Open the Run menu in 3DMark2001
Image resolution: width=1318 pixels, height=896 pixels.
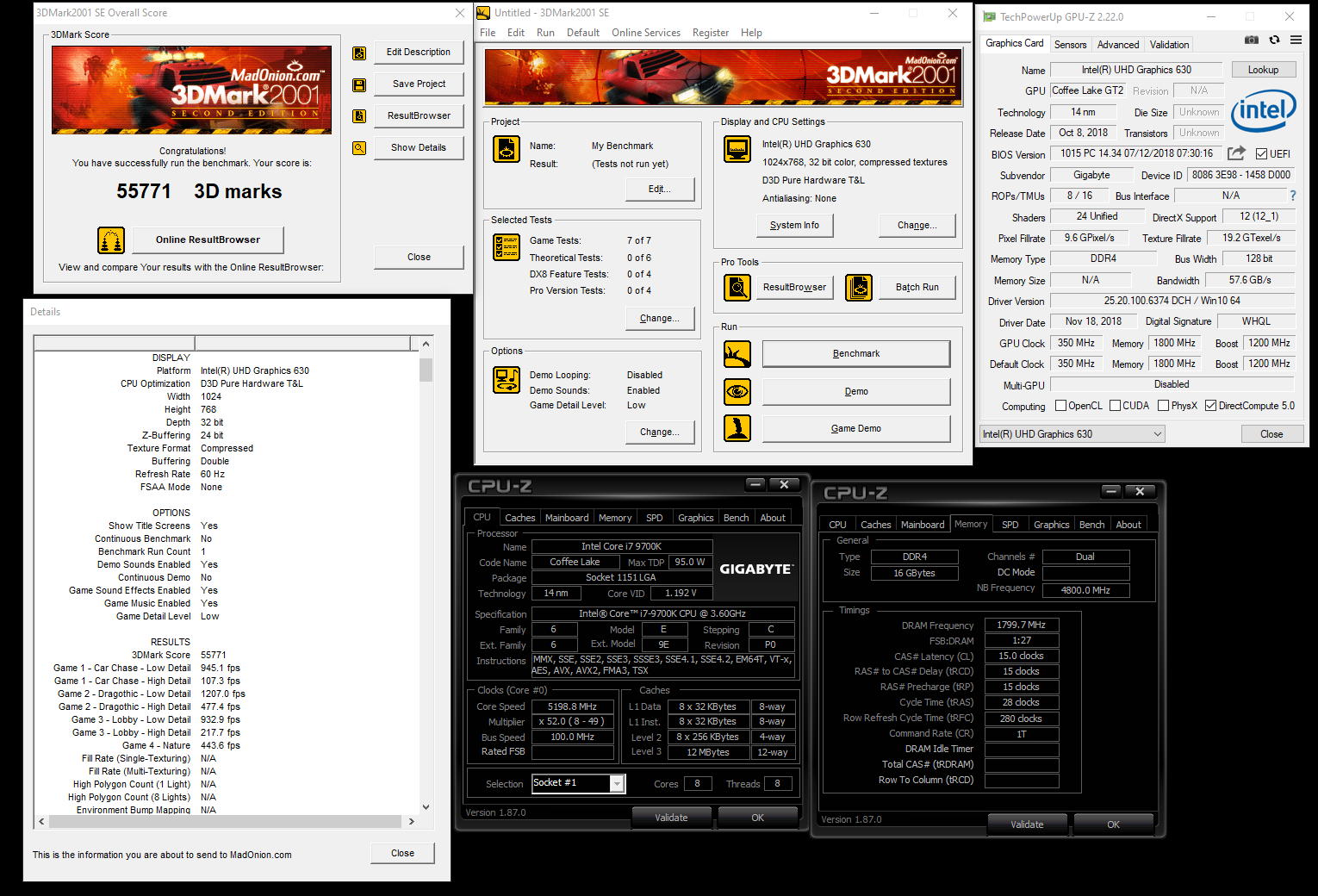click(545, 33)
